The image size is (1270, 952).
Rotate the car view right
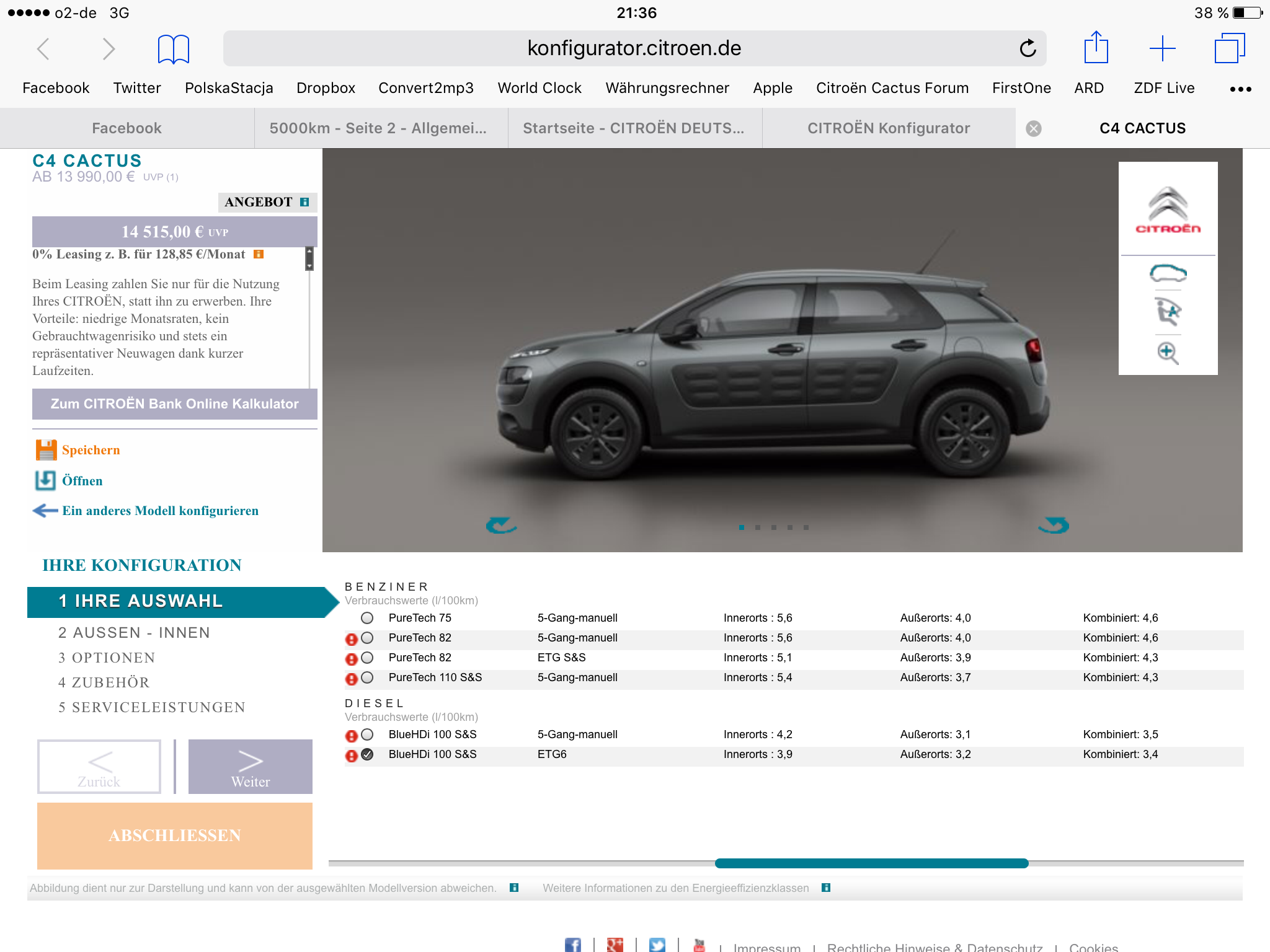point(1054,526)
